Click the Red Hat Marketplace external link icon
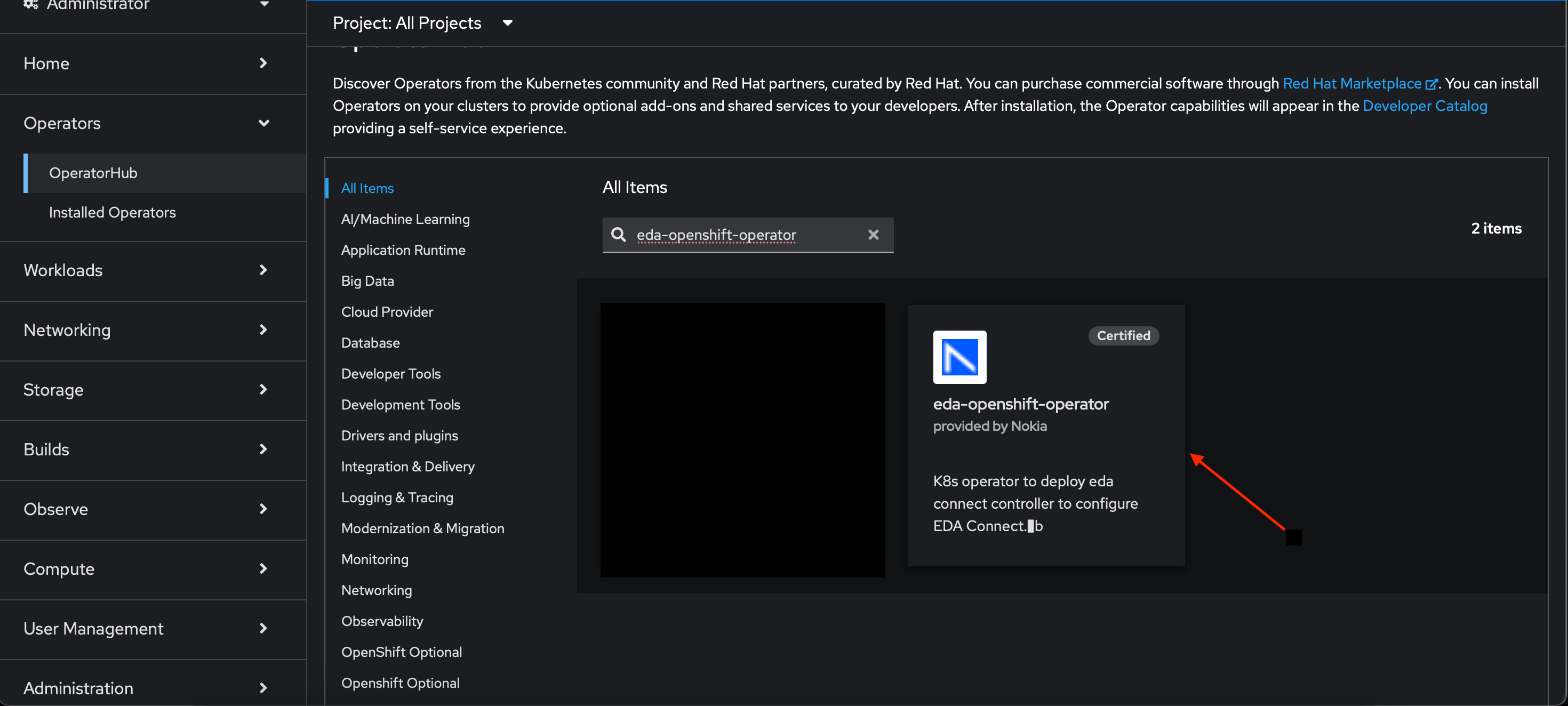 tap(1431, 83)
